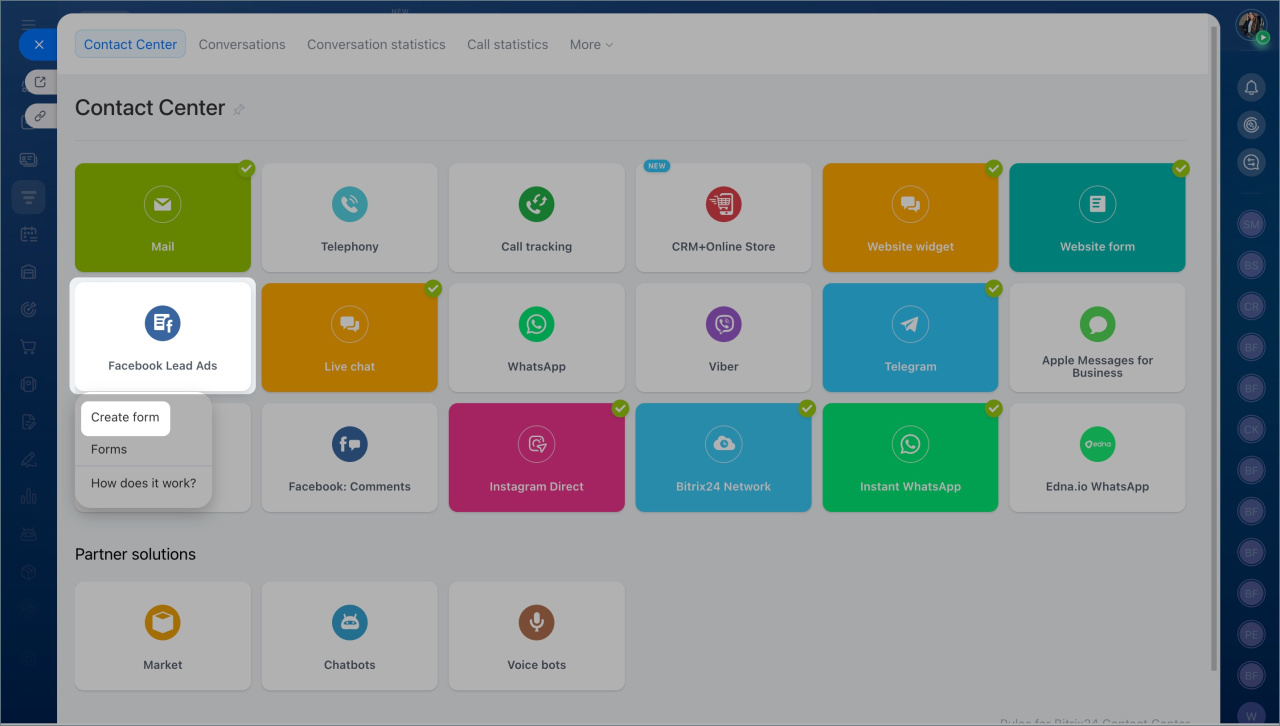Open the Facebook Lead Ads tile
The width and height of the screenshot is (1280, 726).
162,336
